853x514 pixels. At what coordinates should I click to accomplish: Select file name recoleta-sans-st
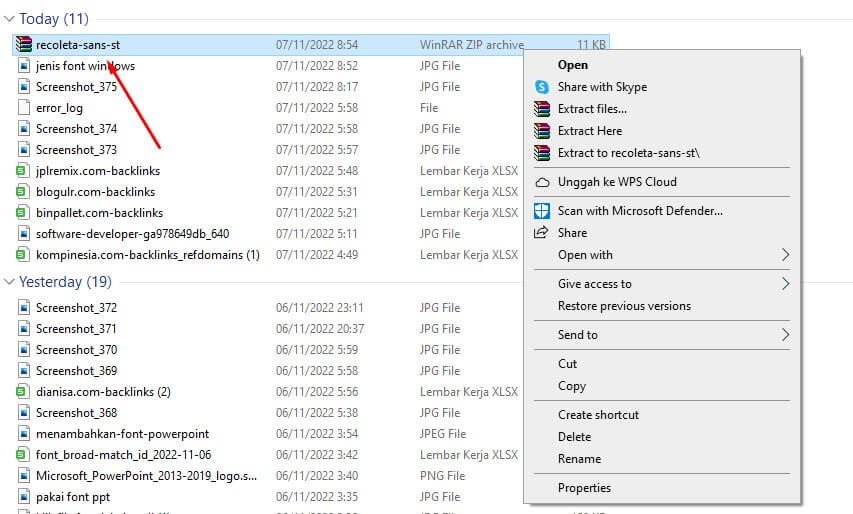[x=78, y=45]
